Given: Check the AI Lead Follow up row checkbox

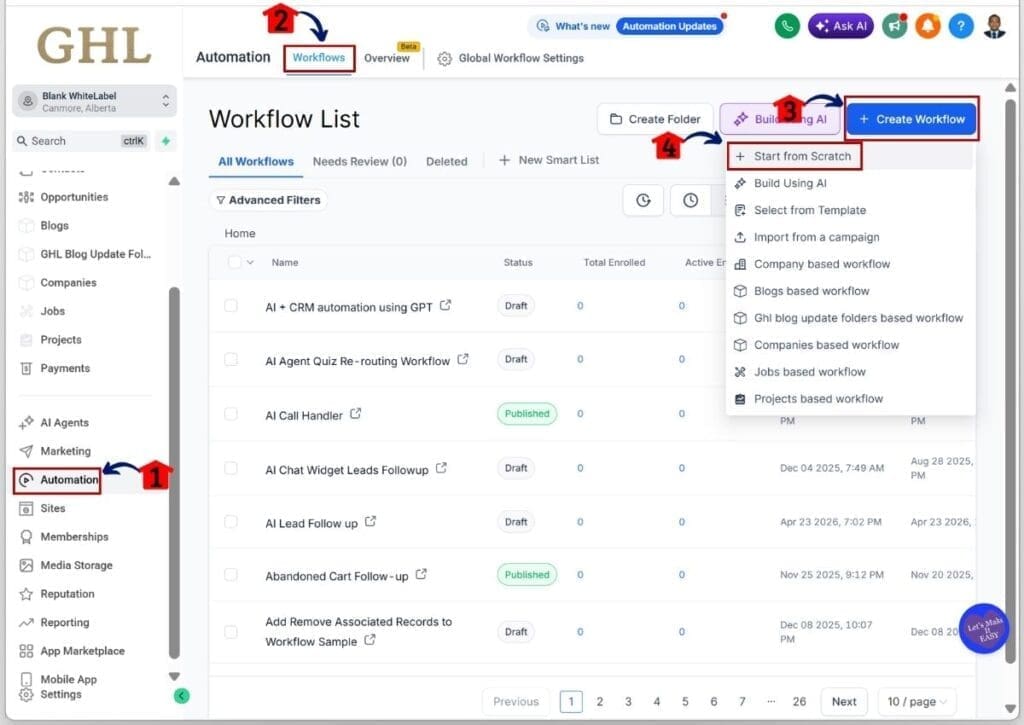Looking at the screenshot, I should [x=231, y=521].
